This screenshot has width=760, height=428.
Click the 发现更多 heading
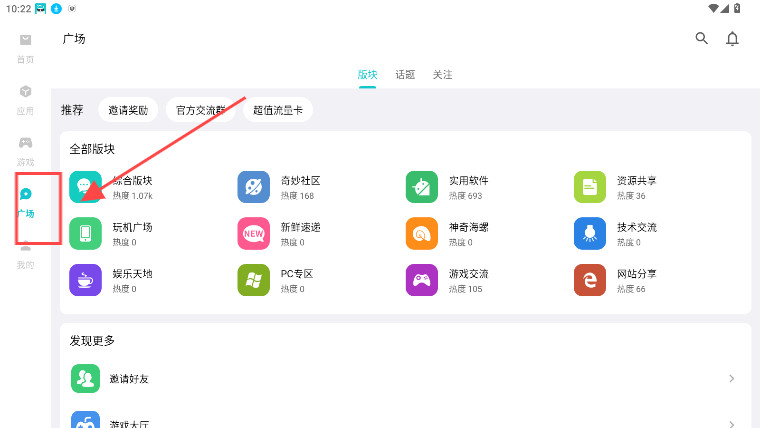(x=92, y=341)
